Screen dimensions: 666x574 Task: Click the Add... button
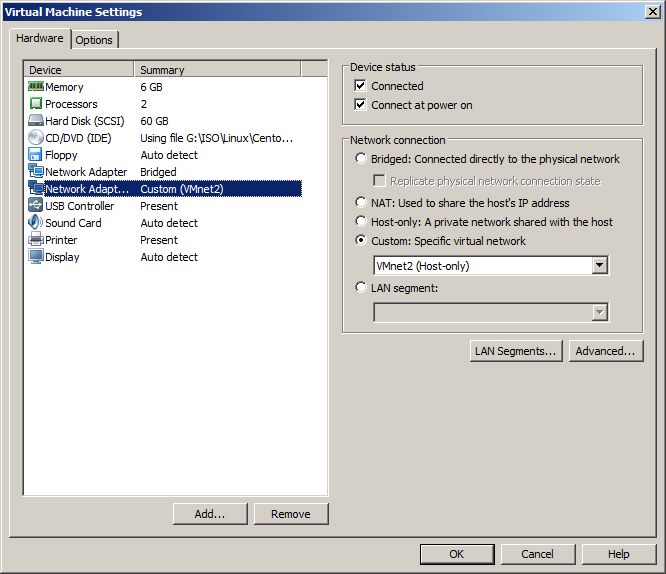tap(209, 514)
